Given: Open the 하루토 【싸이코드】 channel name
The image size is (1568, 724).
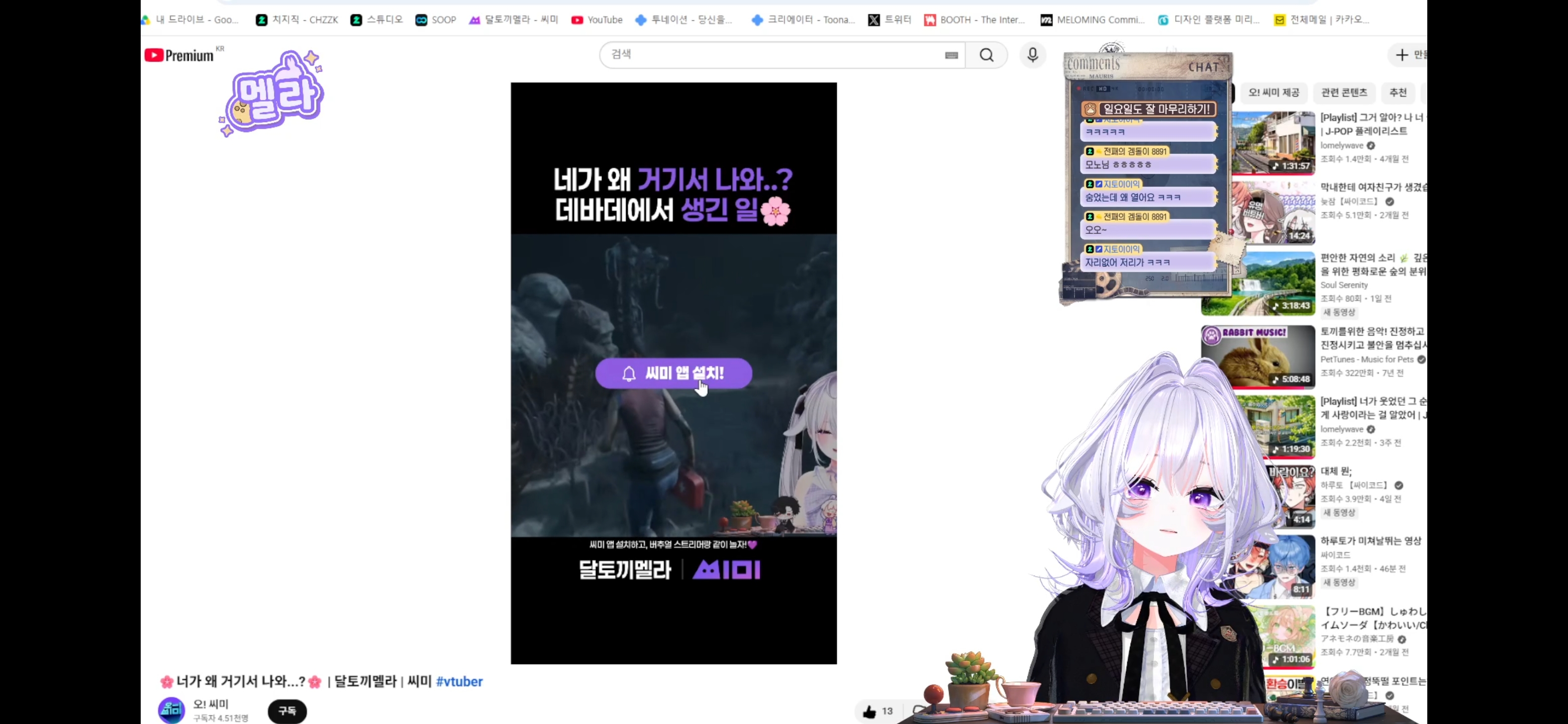Looking at the screenshot, I should click(x=1355, y=485).
